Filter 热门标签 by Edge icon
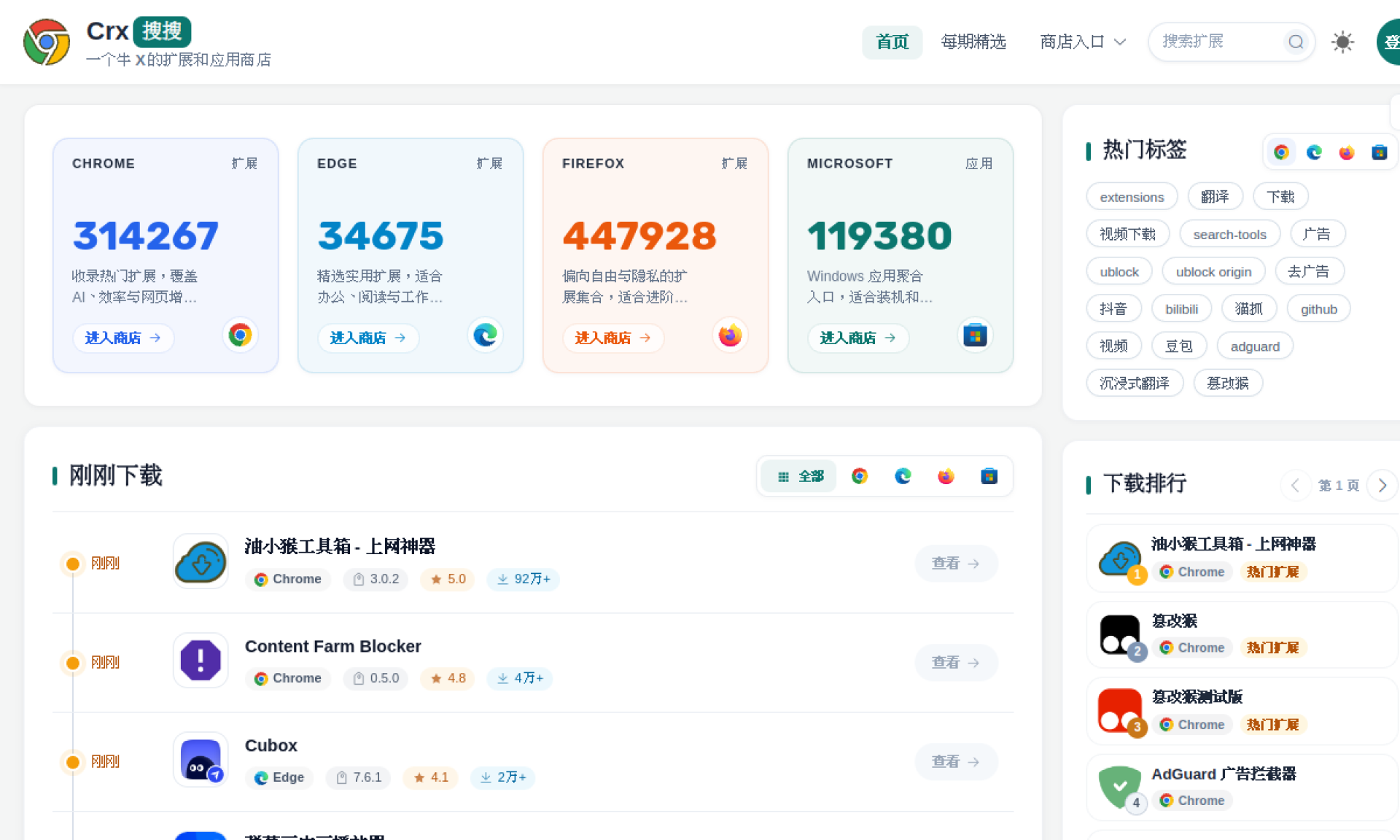1400x840 pixels. [1314, 152]
